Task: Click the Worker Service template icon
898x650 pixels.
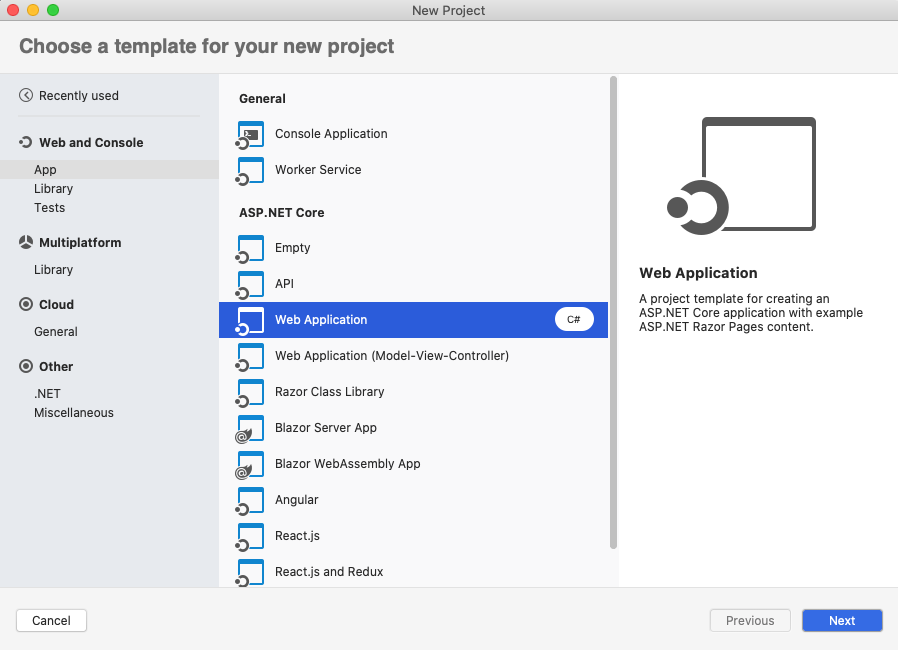Action: coord(249,170)
